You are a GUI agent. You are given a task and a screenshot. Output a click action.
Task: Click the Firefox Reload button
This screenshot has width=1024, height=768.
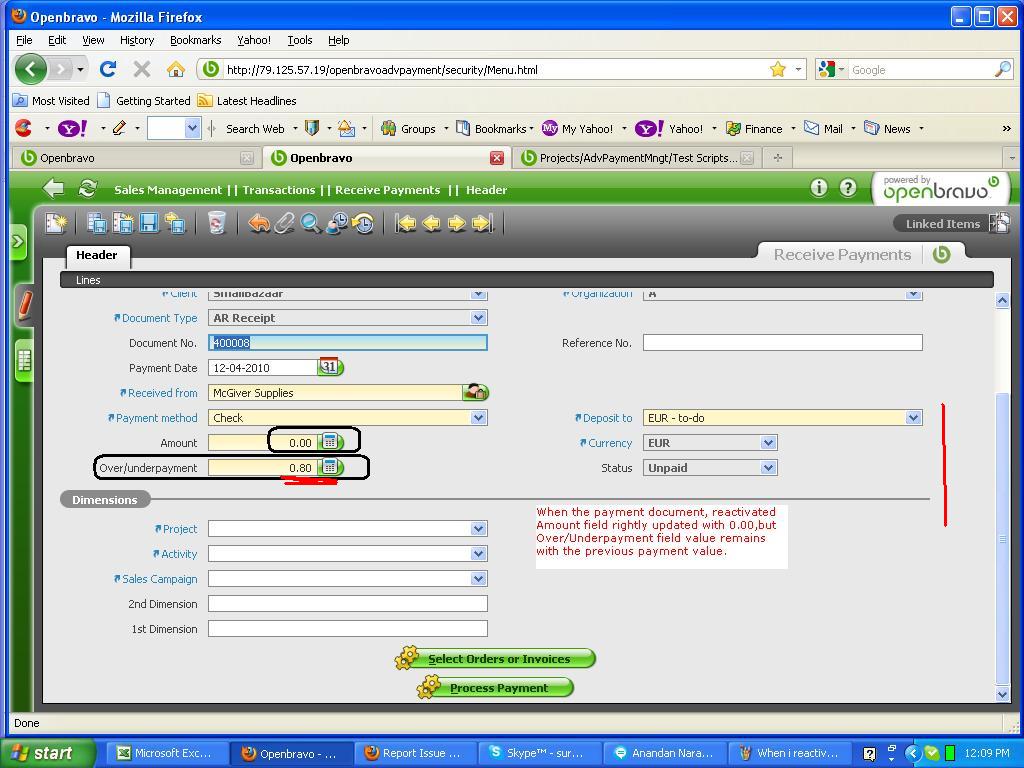point(108,69)
